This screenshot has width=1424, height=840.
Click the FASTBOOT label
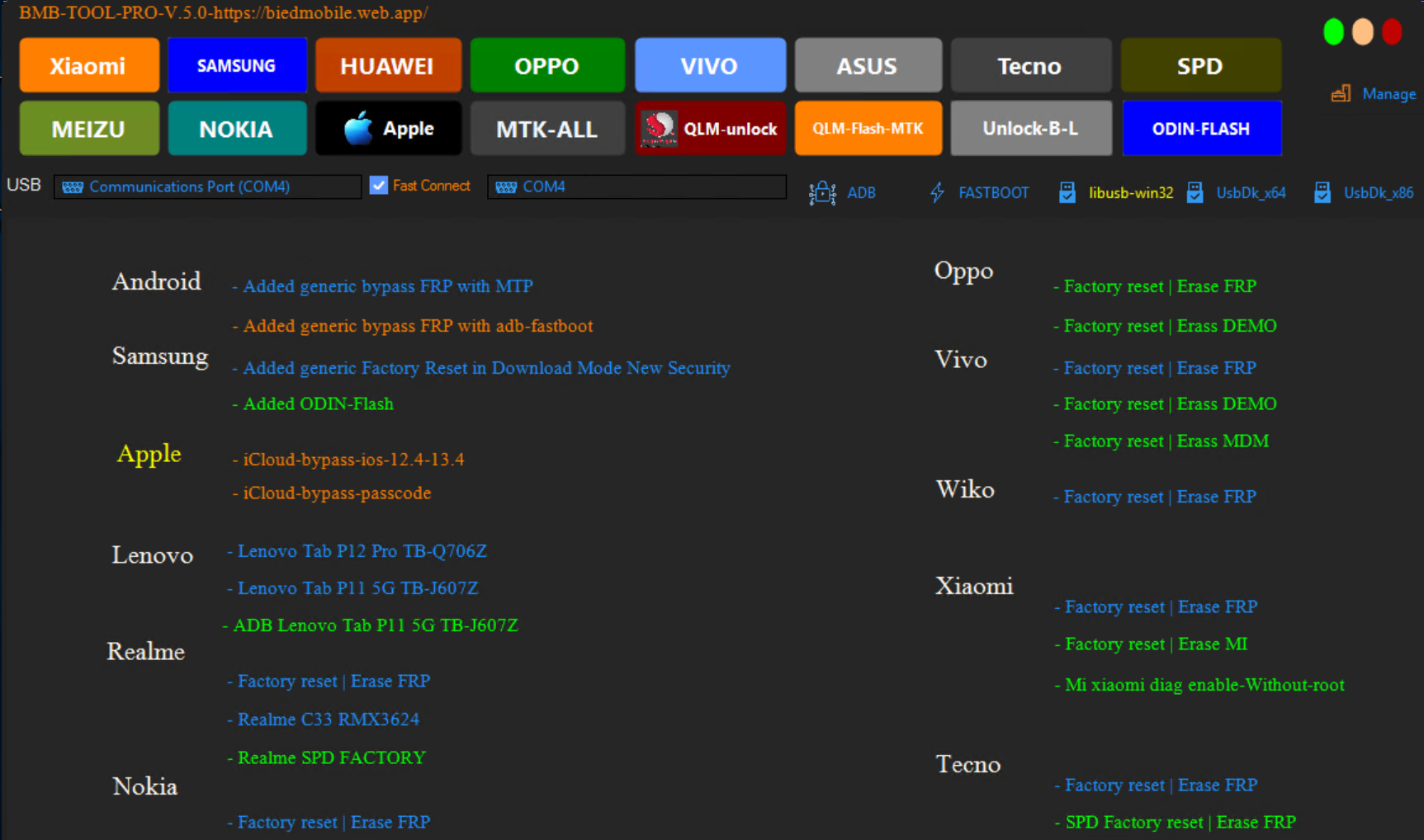(993, 193)
